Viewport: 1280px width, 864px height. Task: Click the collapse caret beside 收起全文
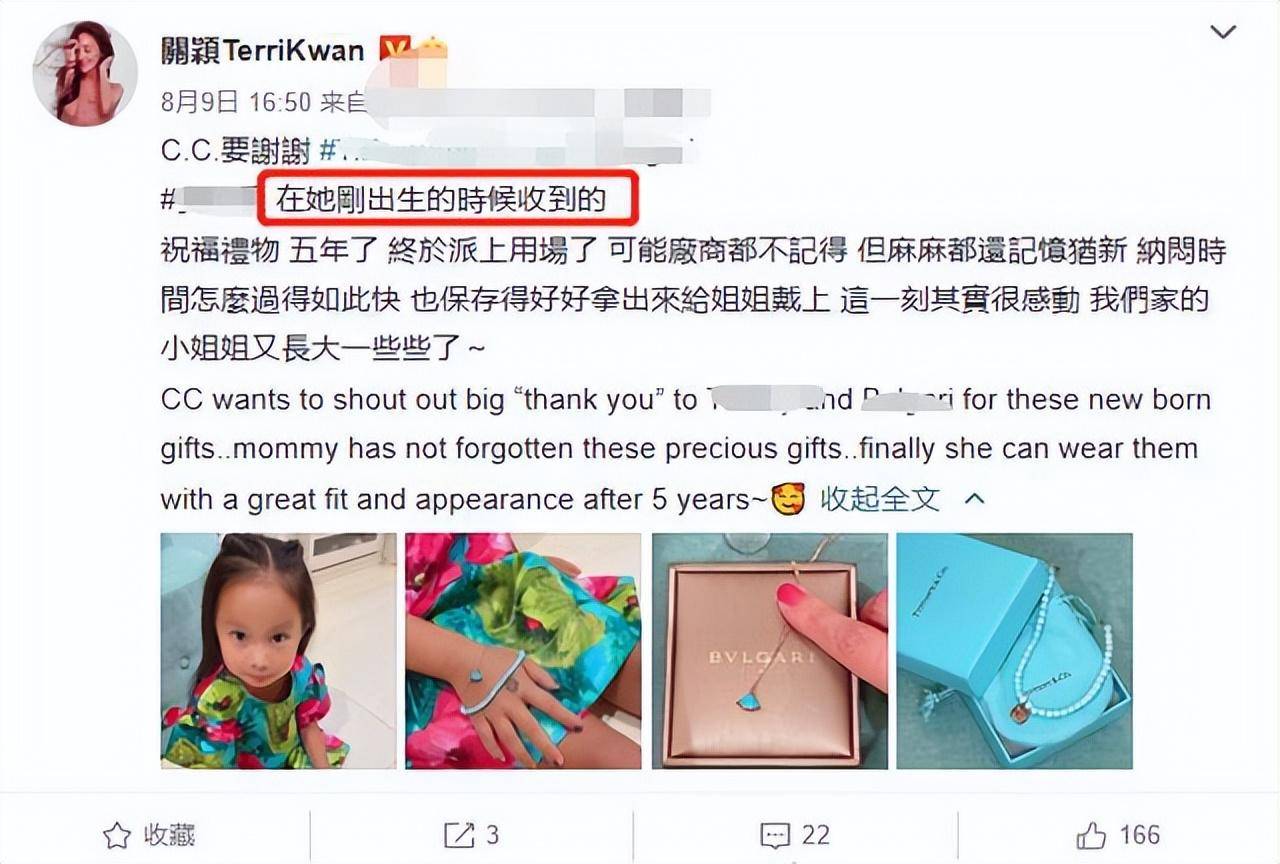974,498
